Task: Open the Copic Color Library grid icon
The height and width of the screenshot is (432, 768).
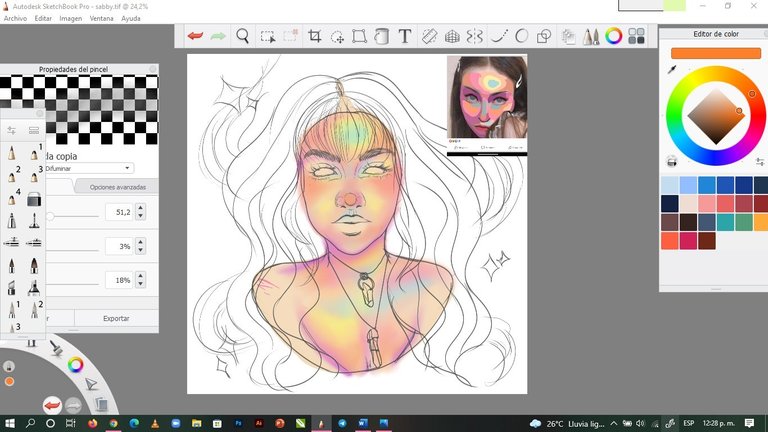Action: (636, 36)
